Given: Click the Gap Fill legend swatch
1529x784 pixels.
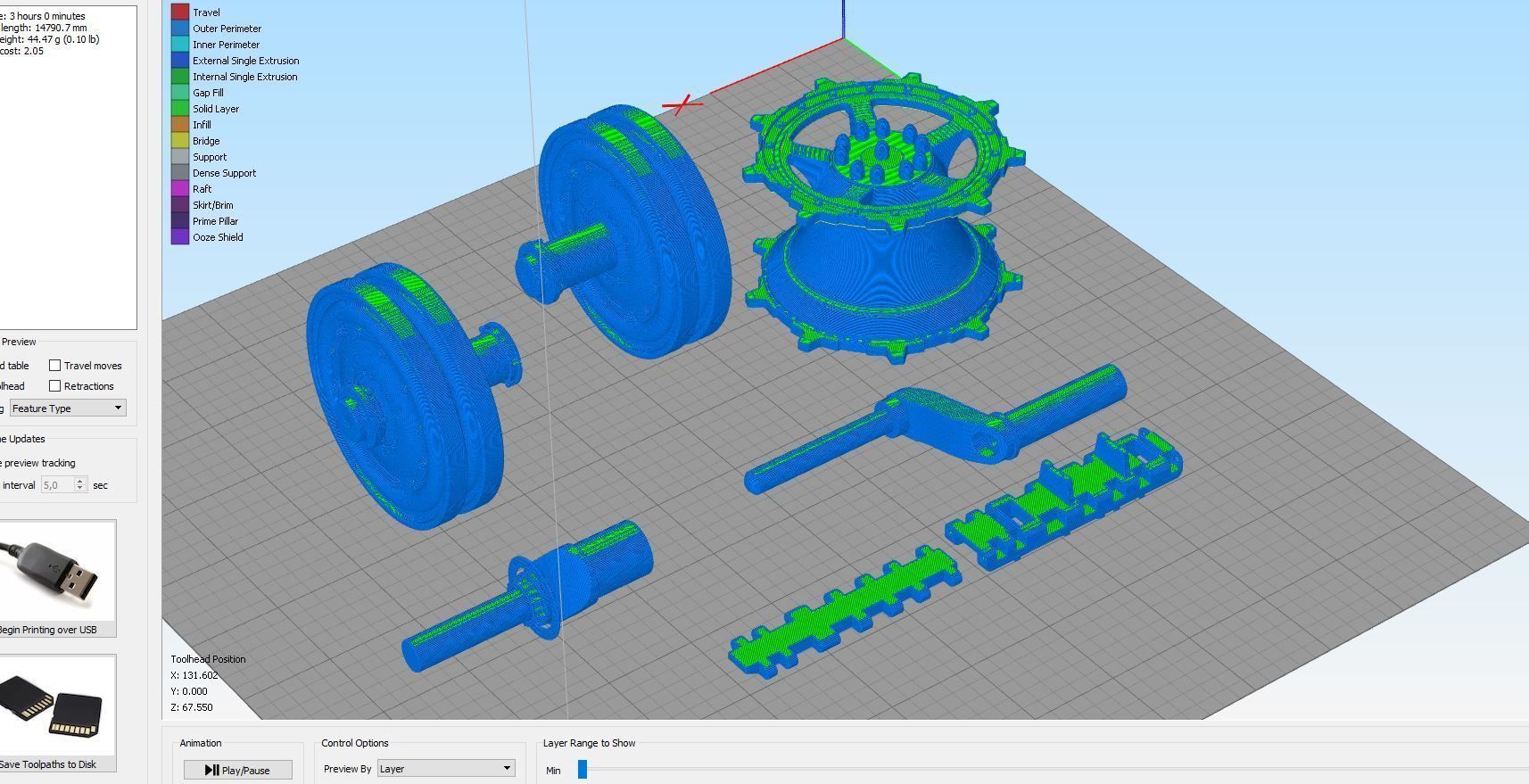Looking at the screenshot, I should (179, 92).
